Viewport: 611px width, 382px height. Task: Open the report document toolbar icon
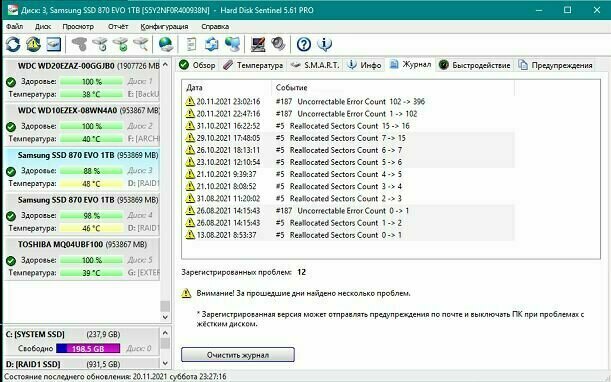[191, 44]
